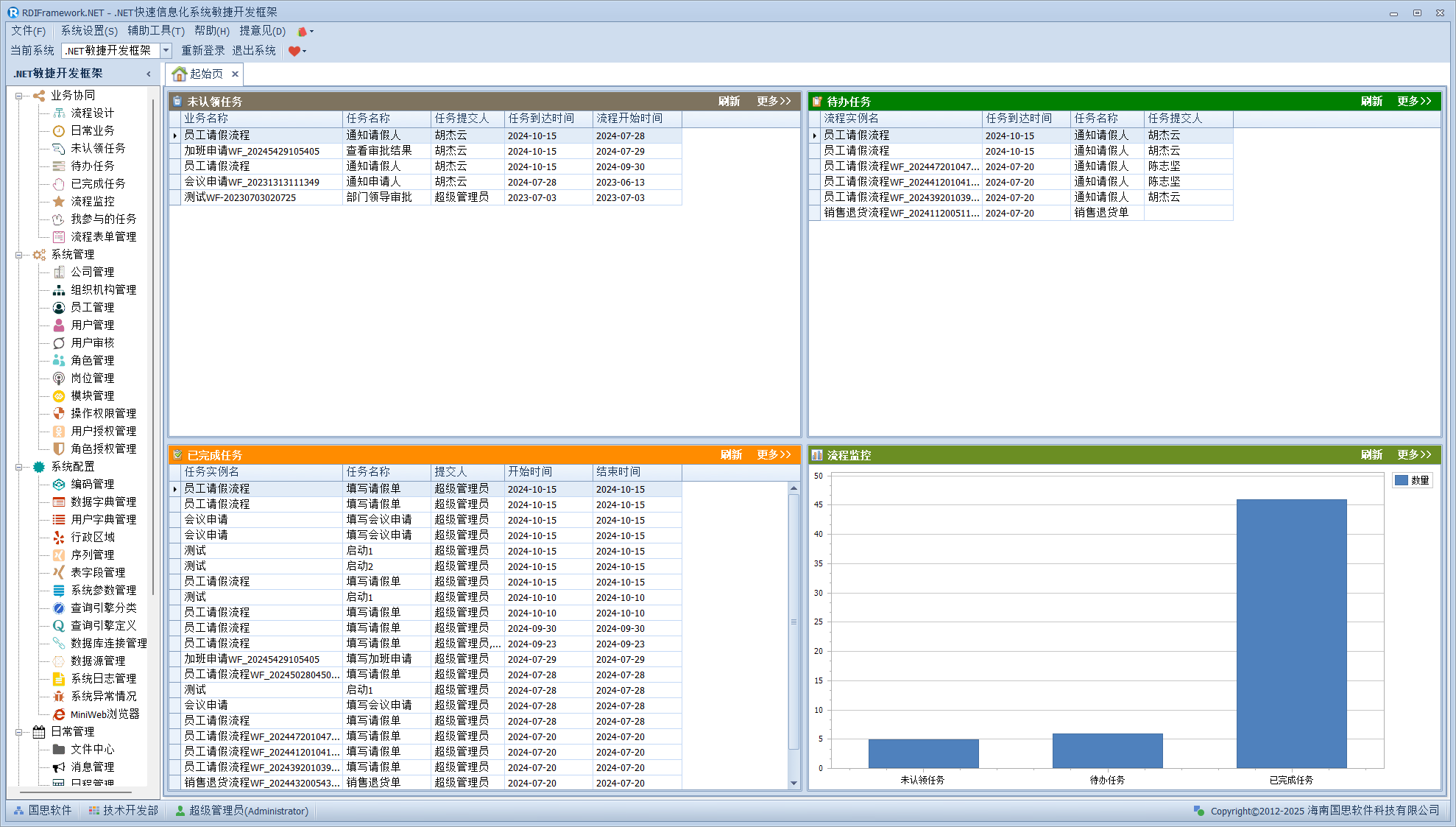Screen dimensions: 1456x827
Task: Click the 用户管理 user icon
Action: point(59,325)
